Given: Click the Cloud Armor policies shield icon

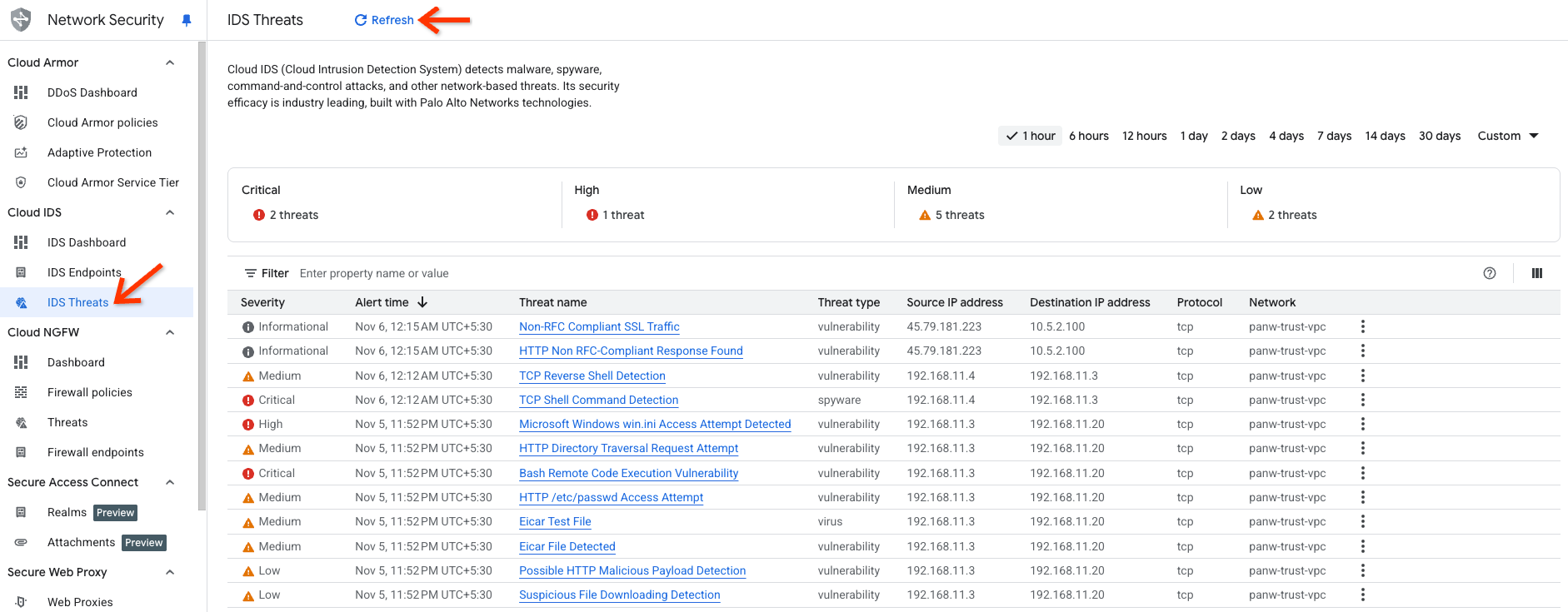Looking at the screenshot, I should pos(21,122).
